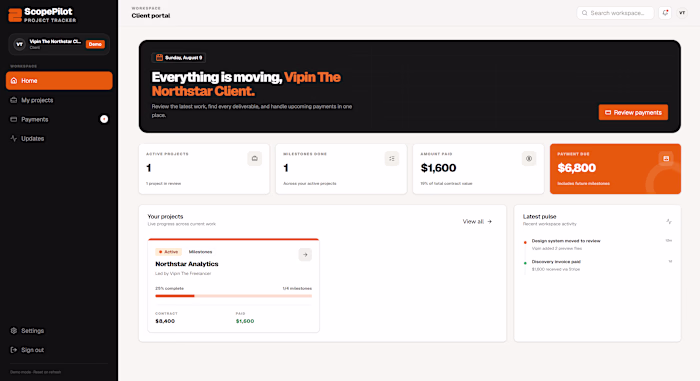Screen dimensions: 700x381
Task: Sign out from the sidebar
Action: pyautogui.click(x=59, y=350)
